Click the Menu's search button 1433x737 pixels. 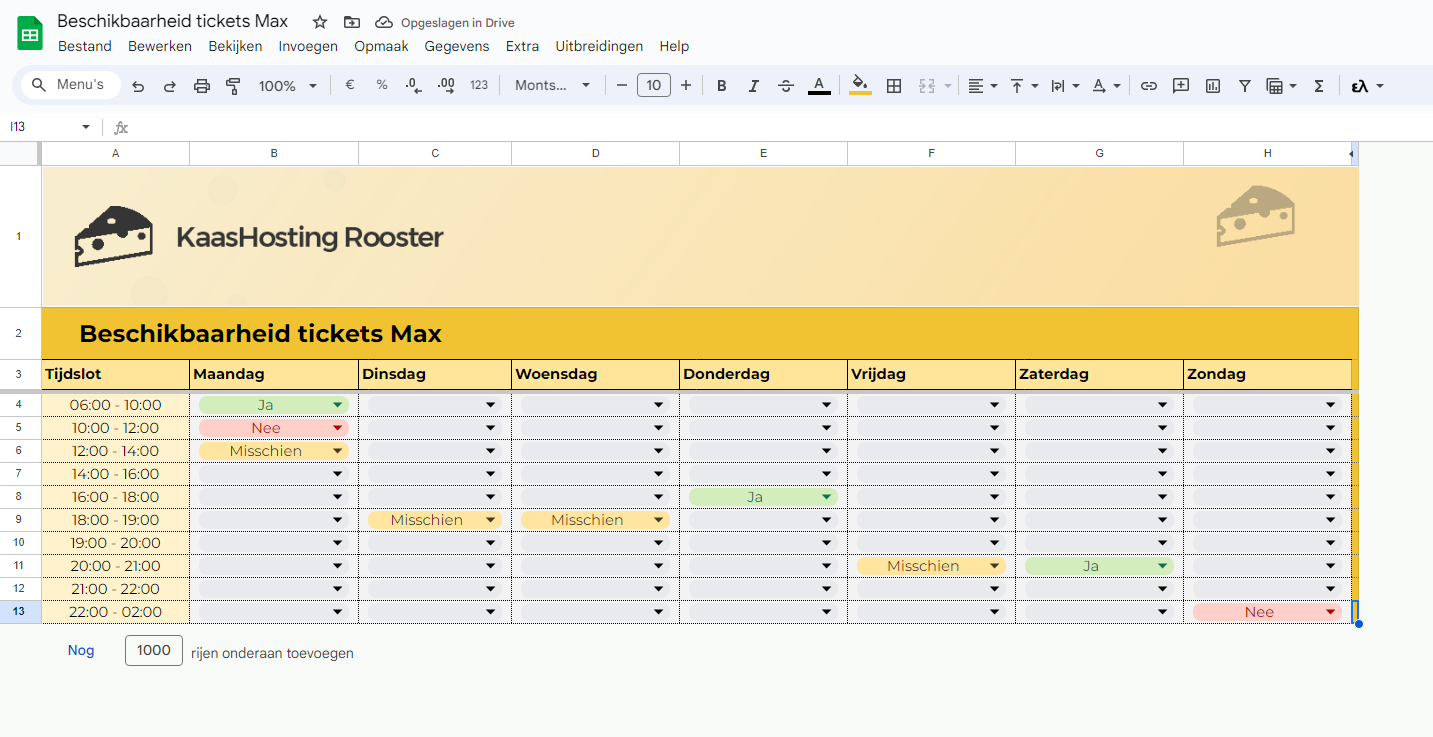pyautogui.click(x=69, y=85)
